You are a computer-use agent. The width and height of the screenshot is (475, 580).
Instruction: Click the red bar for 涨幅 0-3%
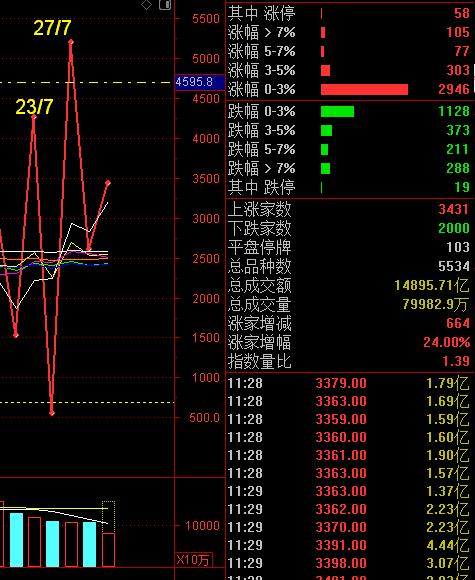point(364,89)
